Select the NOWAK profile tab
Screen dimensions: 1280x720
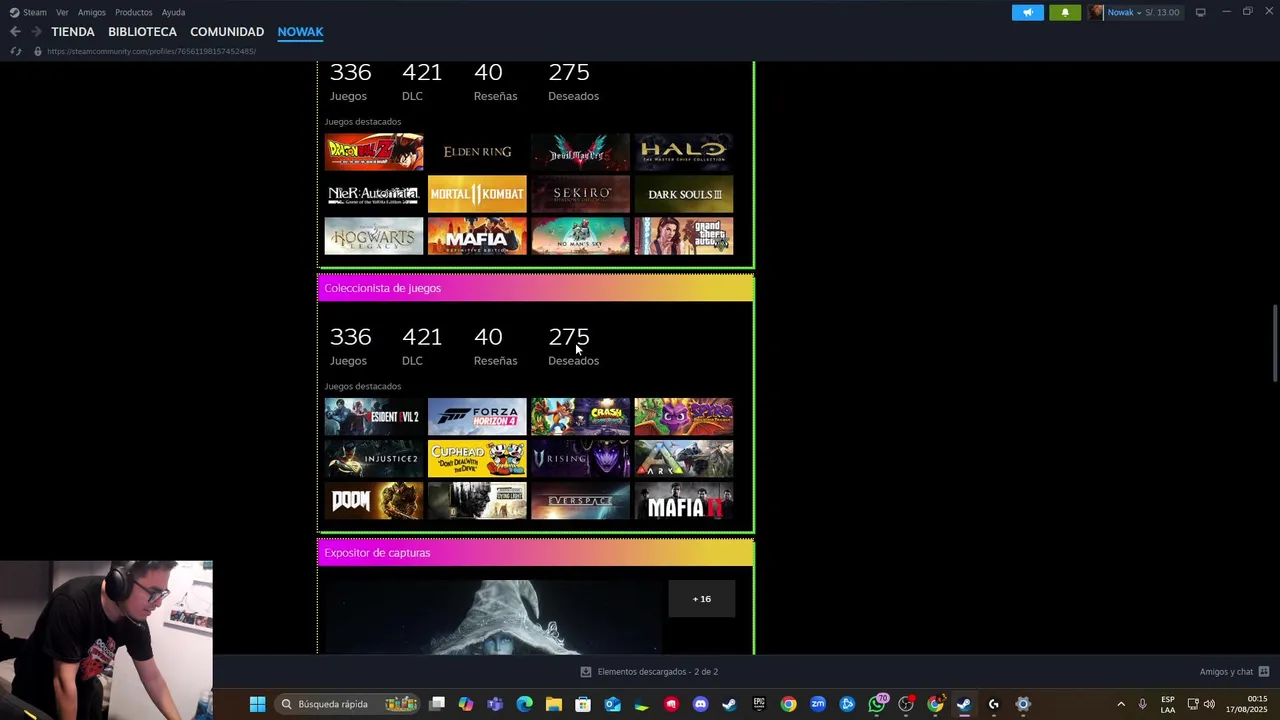point(300,32)
